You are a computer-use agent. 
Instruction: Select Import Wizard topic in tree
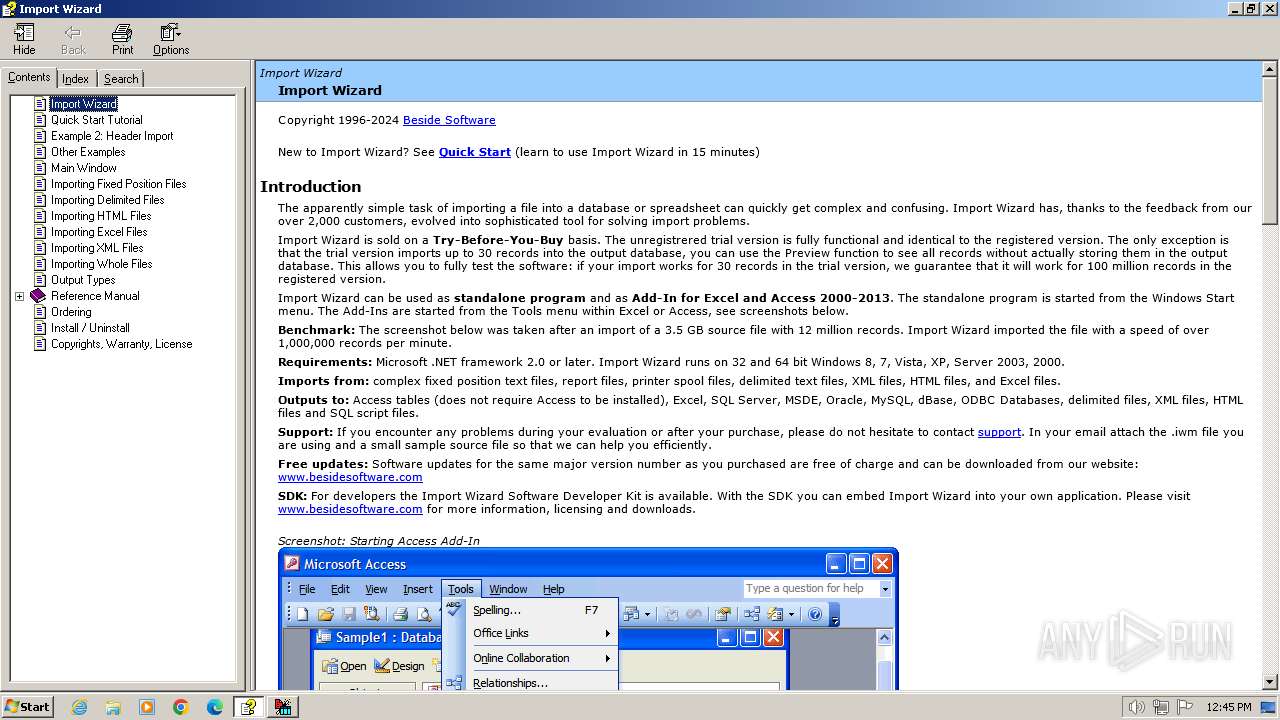84,104
